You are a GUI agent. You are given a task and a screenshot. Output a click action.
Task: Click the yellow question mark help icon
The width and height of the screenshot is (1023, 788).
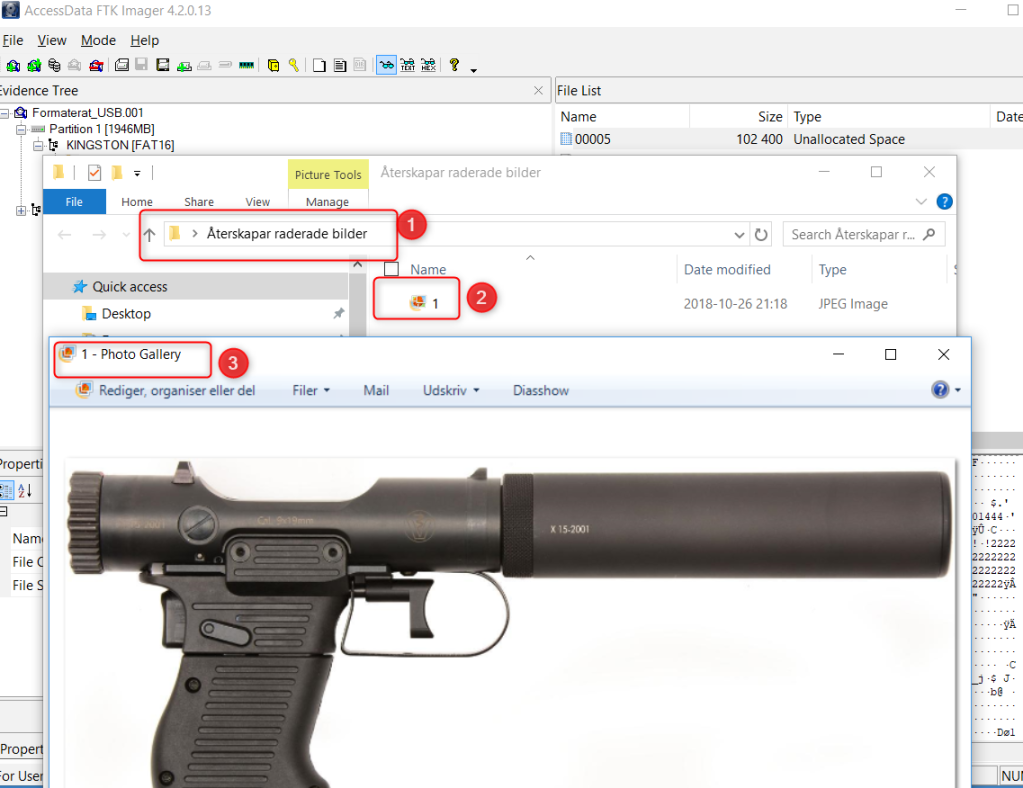coord(454,65)
